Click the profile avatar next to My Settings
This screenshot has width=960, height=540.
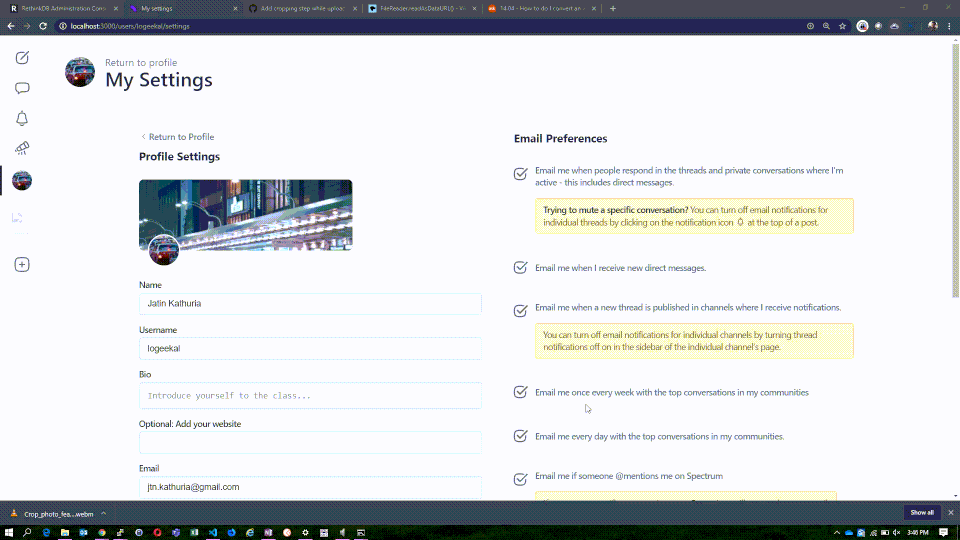tap(80, 72)
